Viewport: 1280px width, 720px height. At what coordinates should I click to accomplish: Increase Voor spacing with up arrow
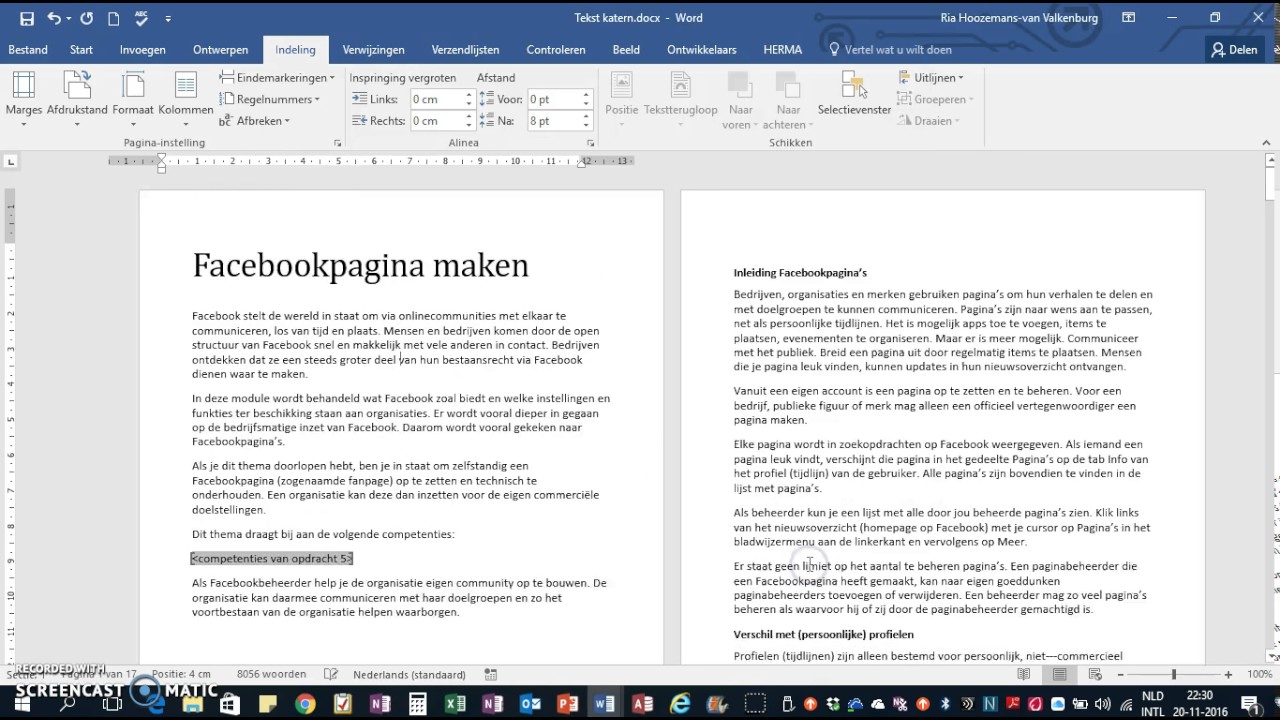pyautogui.click(x=585, y=95)
